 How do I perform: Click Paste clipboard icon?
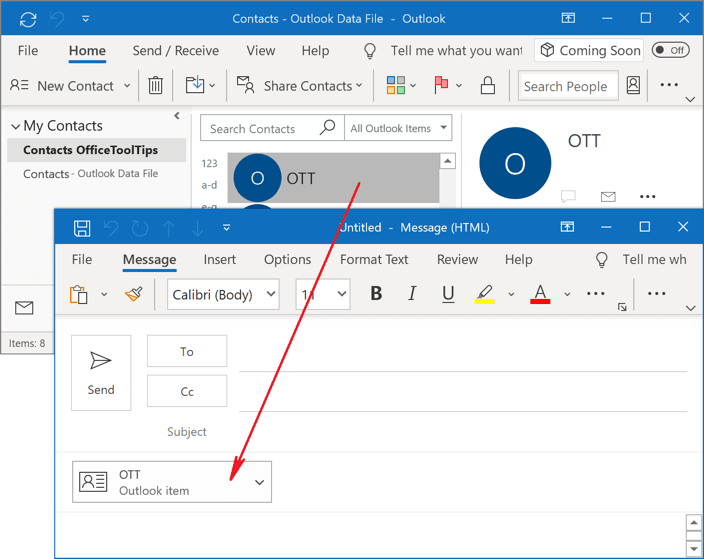pos(79,295)
